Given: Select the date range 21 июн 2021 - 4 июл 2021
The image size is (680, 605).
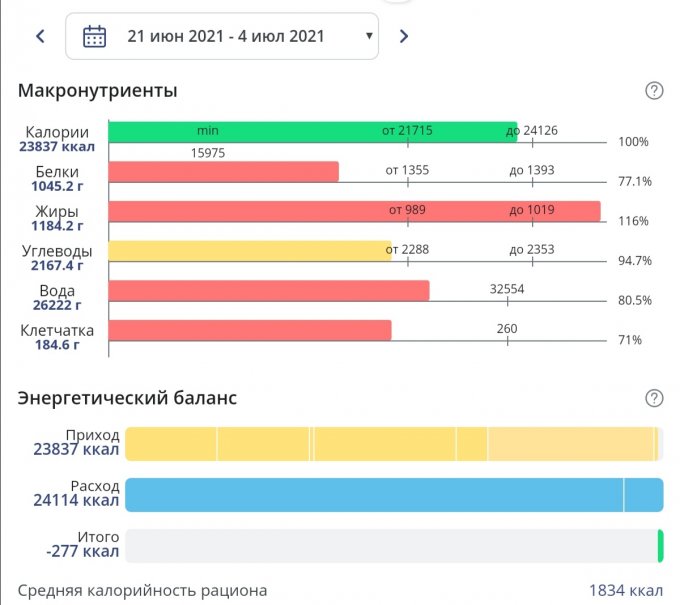Looking at the screenshot, I should pos(225,37).
